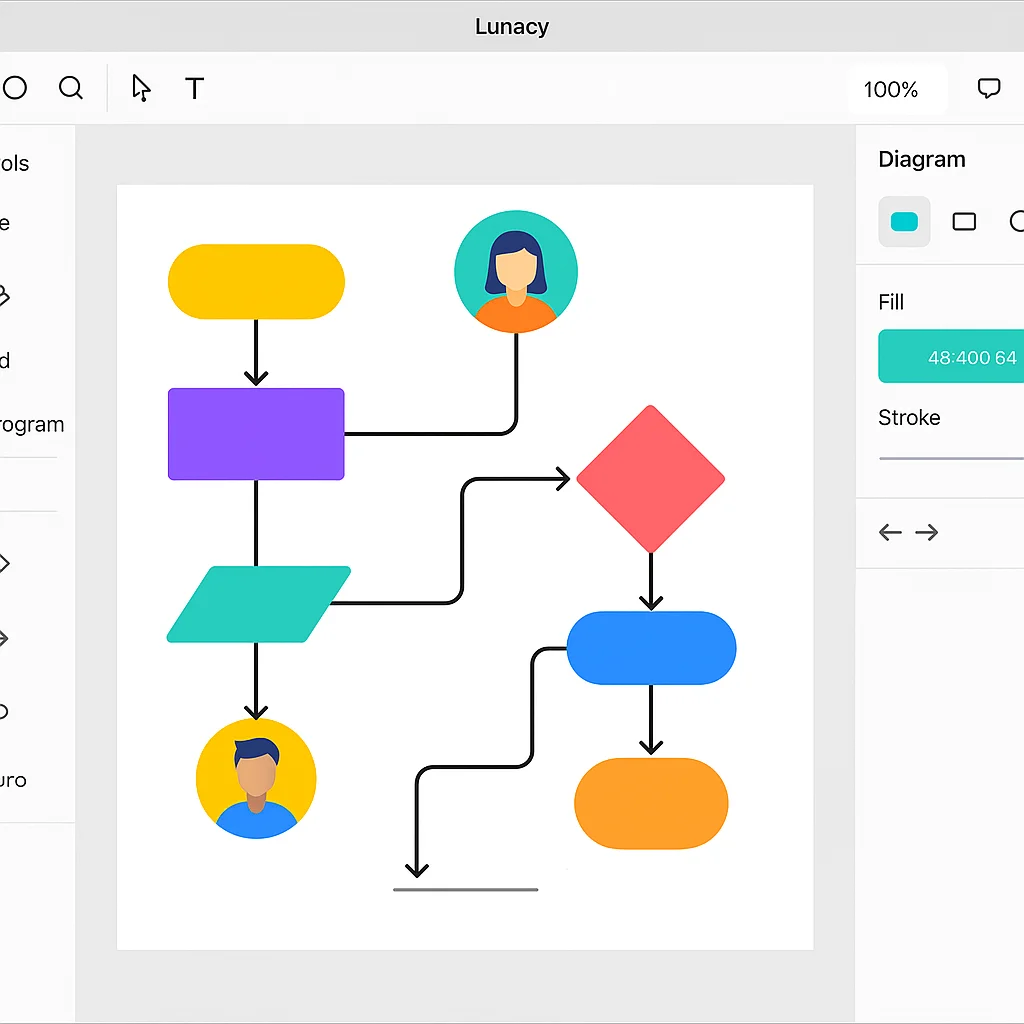
Task: Select the Diagram entry in the left sidebar
Action: point(32,424)
